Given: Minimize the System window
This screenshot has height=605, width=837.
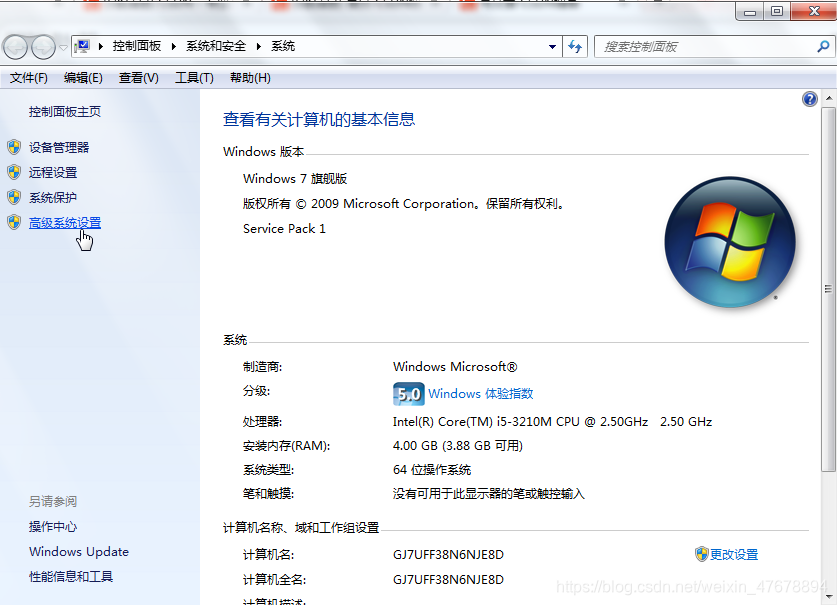Looking at the screenshot, I should pos(750,11).
